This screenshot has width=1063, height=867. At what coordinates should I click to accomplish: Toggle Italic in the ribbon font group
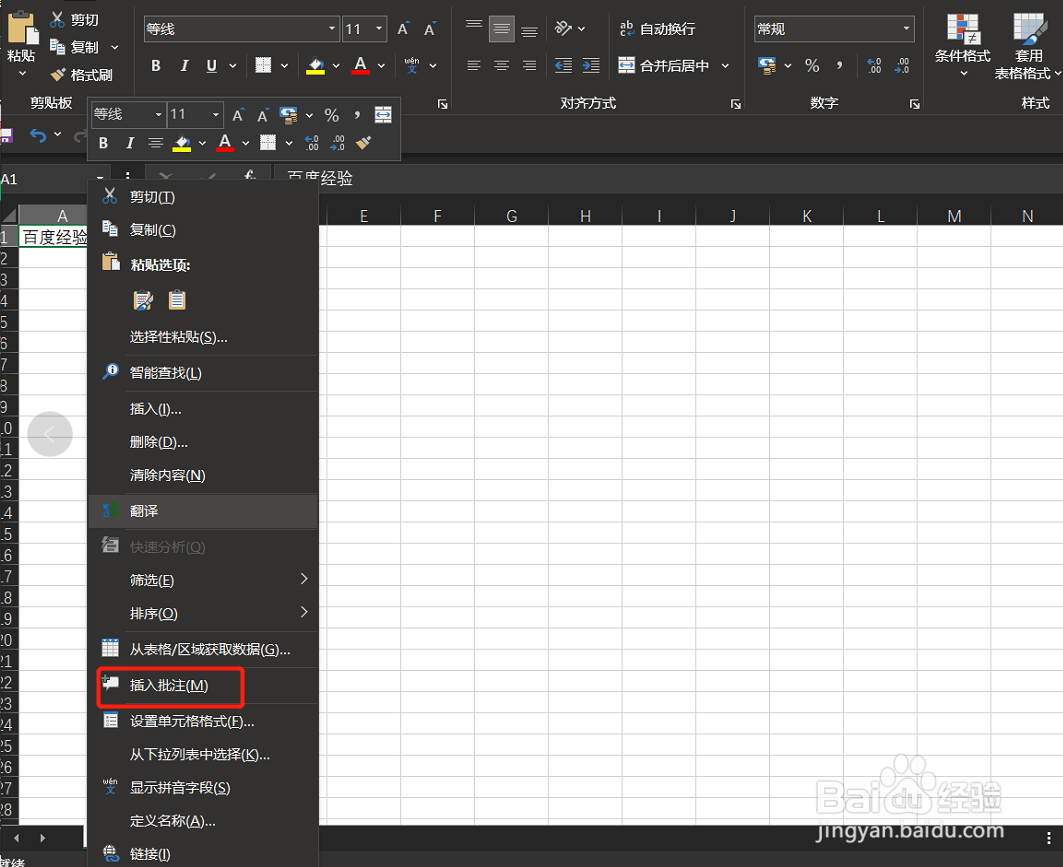point(184,66)
